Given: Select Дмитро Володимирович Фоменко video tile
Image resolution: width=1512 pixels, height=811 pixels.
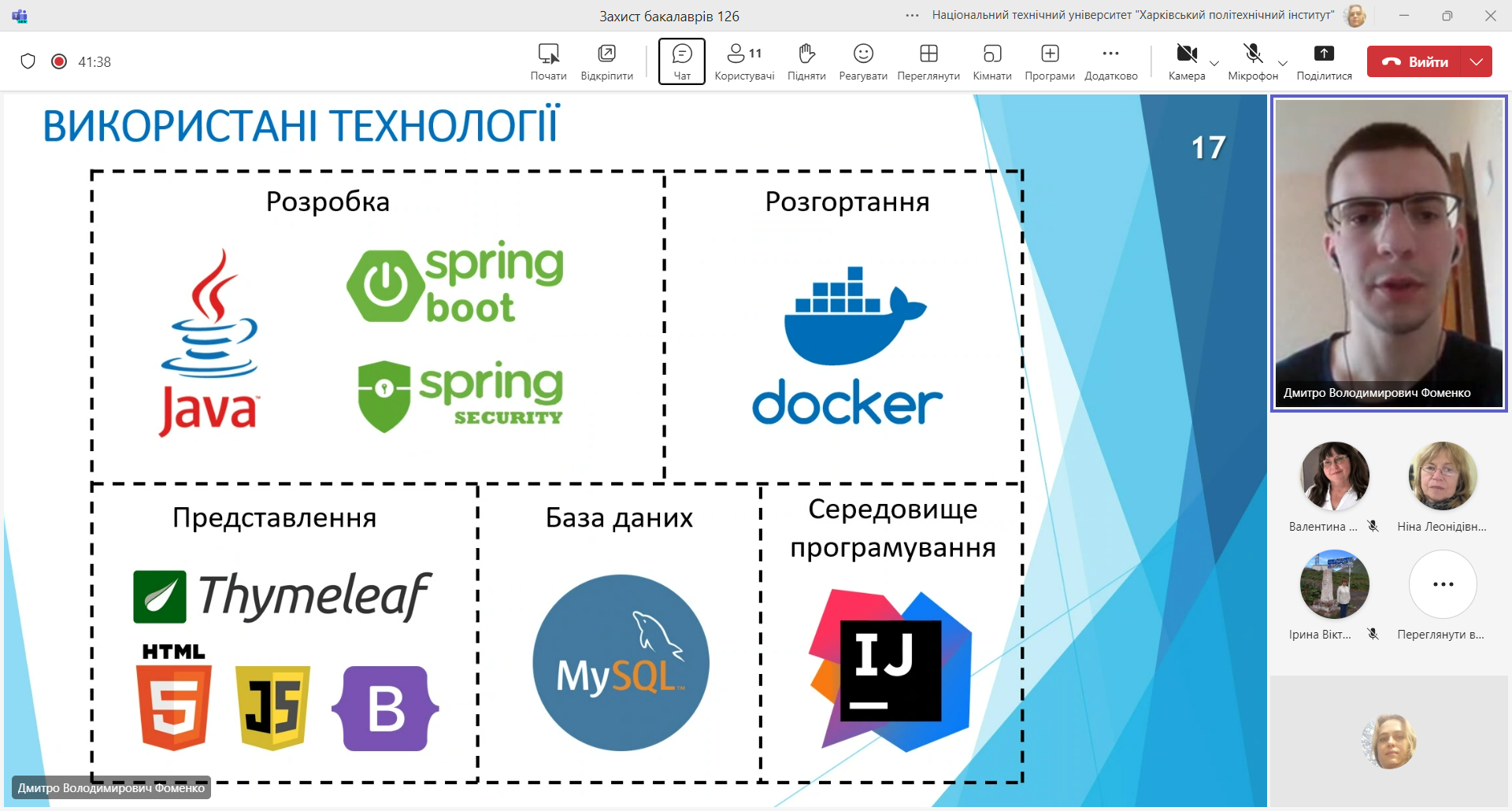Looking at the screenshot, I should [1388, 252].
